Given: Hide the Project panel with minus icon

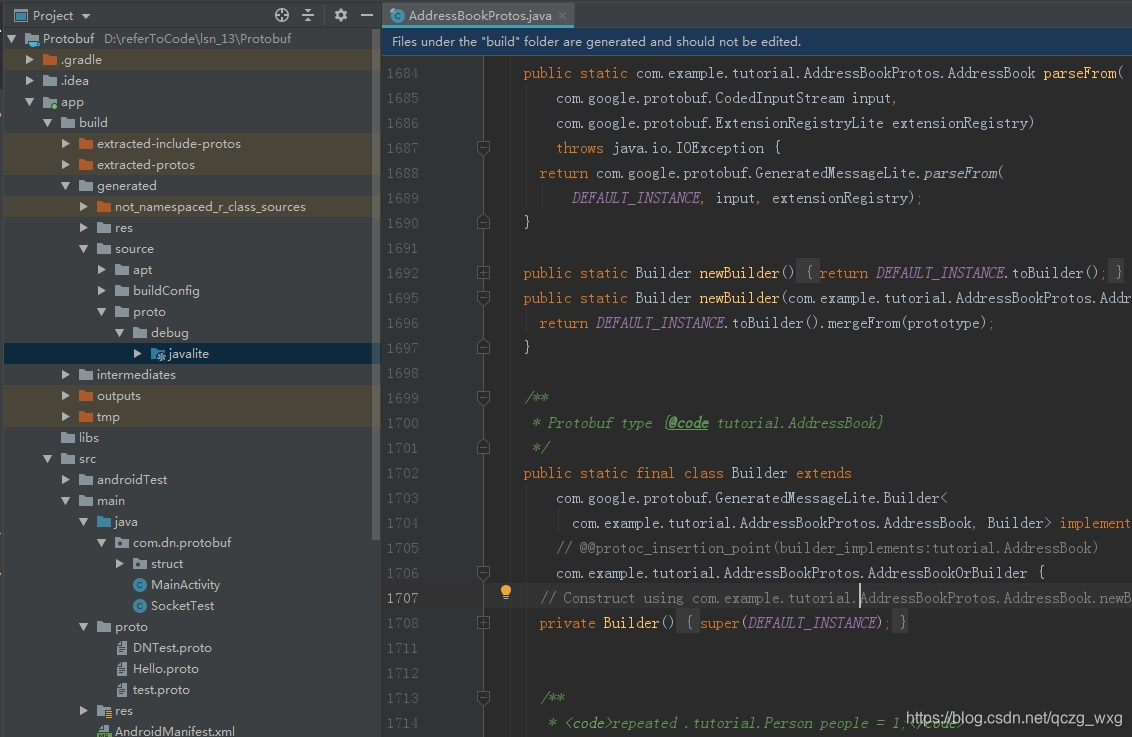Looking at the screenshot, I should 367,15.
